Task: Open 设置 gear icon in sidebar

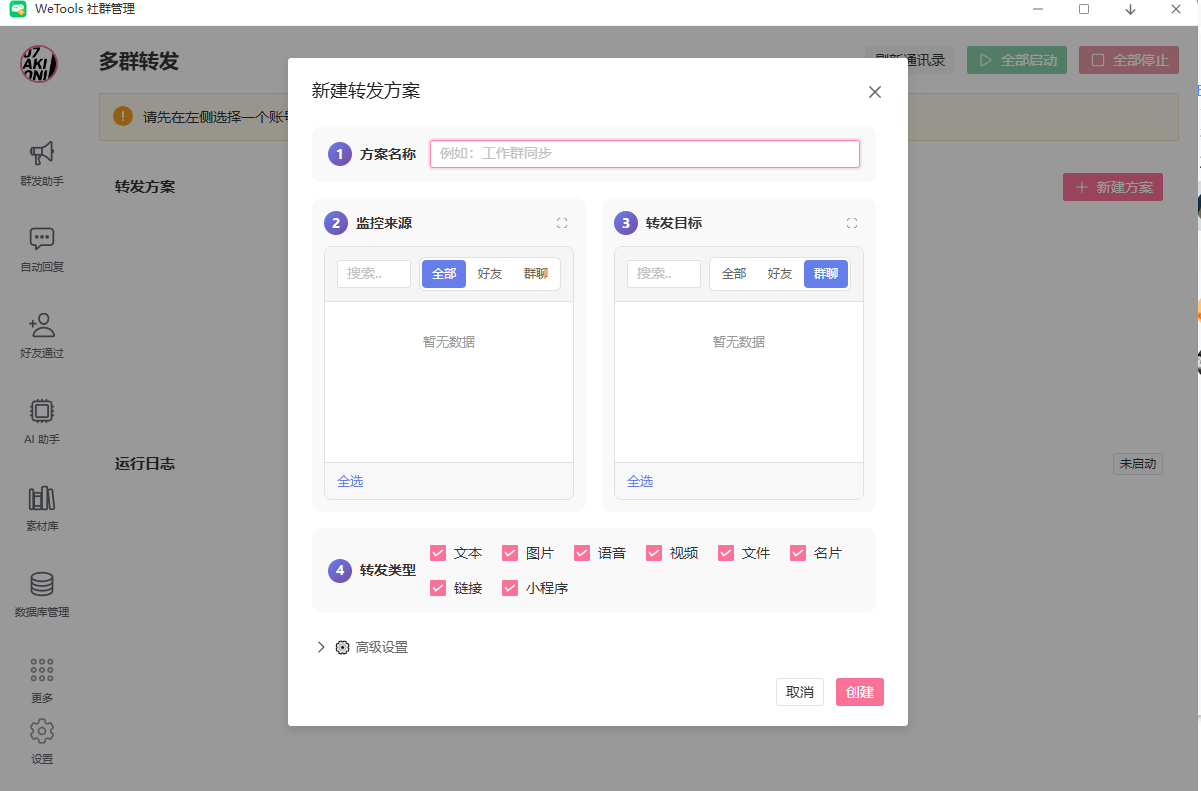Action: pos(42,731)
